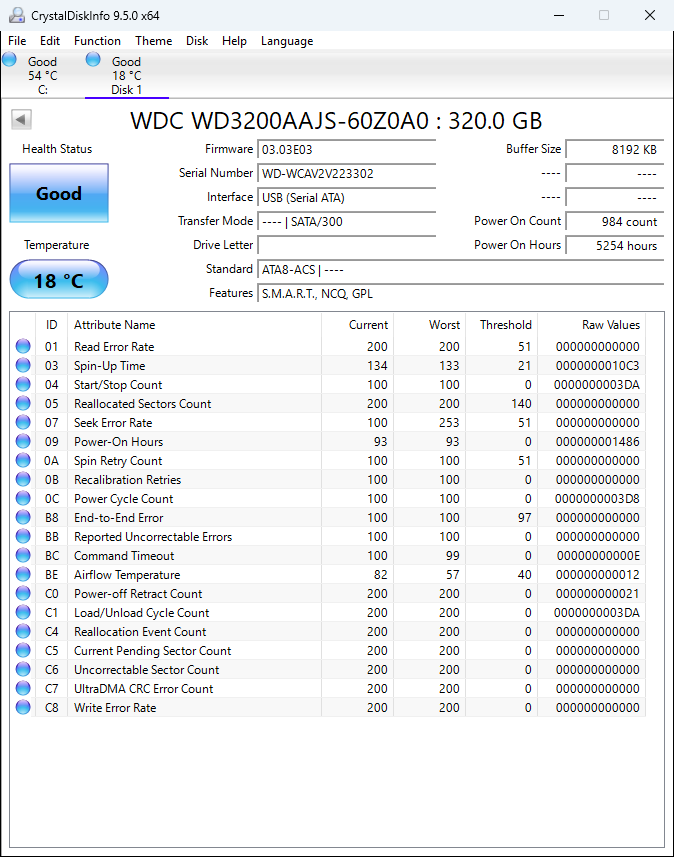Click the status orb for Spin Retry Count
This screenshot has width=674, height=857.
click(23, 460)
